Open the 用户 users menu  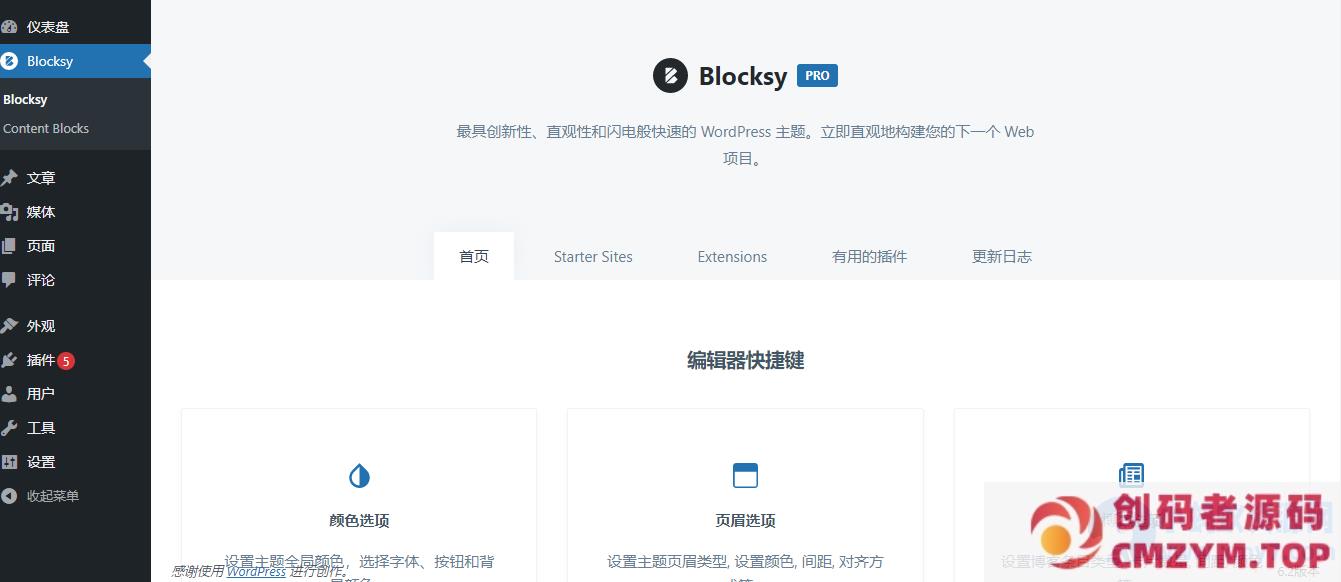tap(41, 394)
